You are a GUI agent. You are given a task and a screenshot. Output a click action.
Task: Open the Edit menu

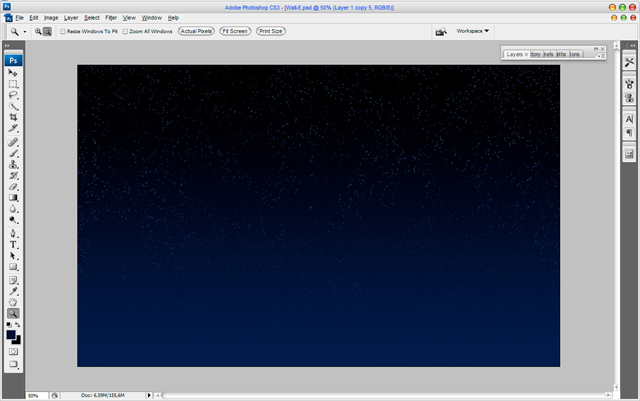tap(34, 18)
